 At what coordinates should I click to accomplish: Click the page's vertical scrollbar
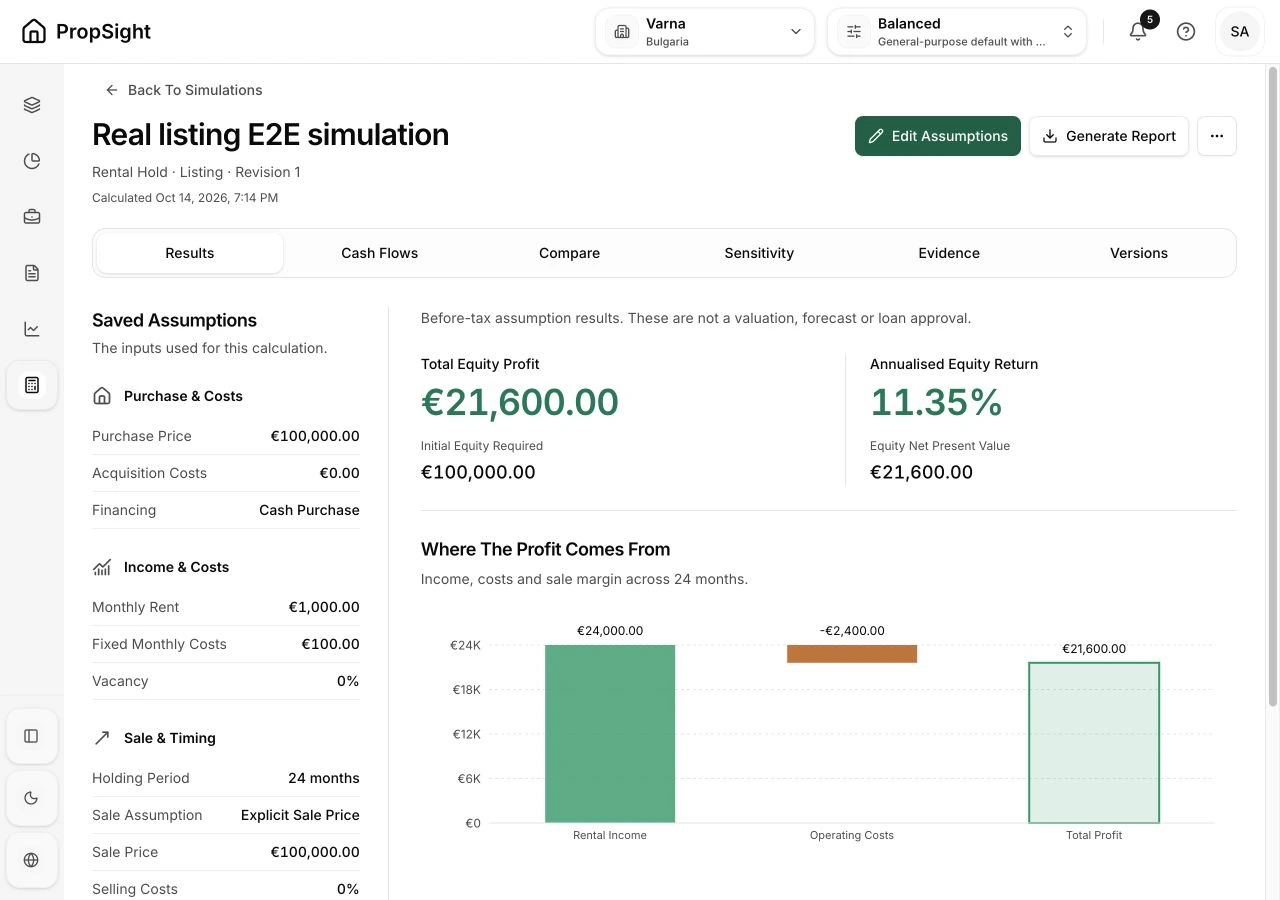pos(1273,385)
